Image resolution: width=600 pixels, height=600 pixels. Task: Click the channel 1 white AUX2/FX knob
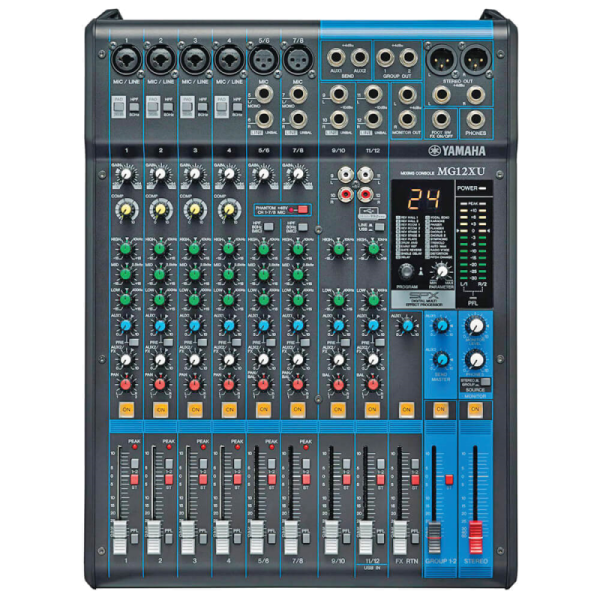click(x=125, y=360)
